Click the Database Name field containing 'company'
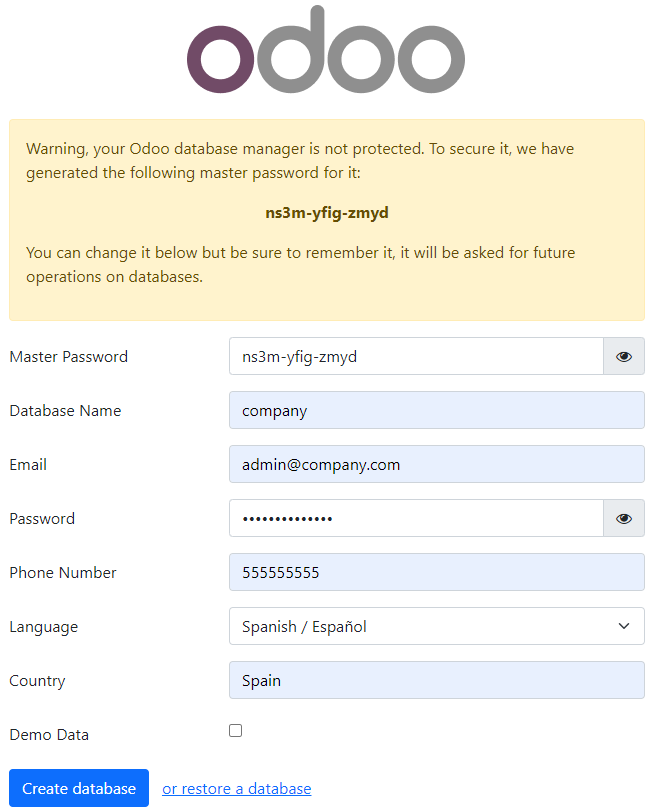Viewport: 650px width, 807px height. (436, 410)
